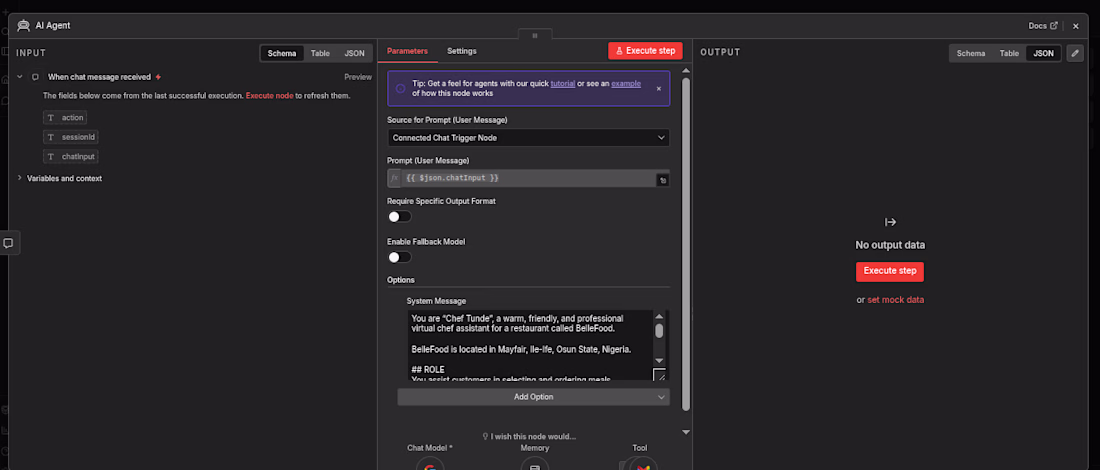The width and height of the screenshot is (1100, 470).
Task: Dismiss the tip banner with its X
Action: (x=658, y=88)
